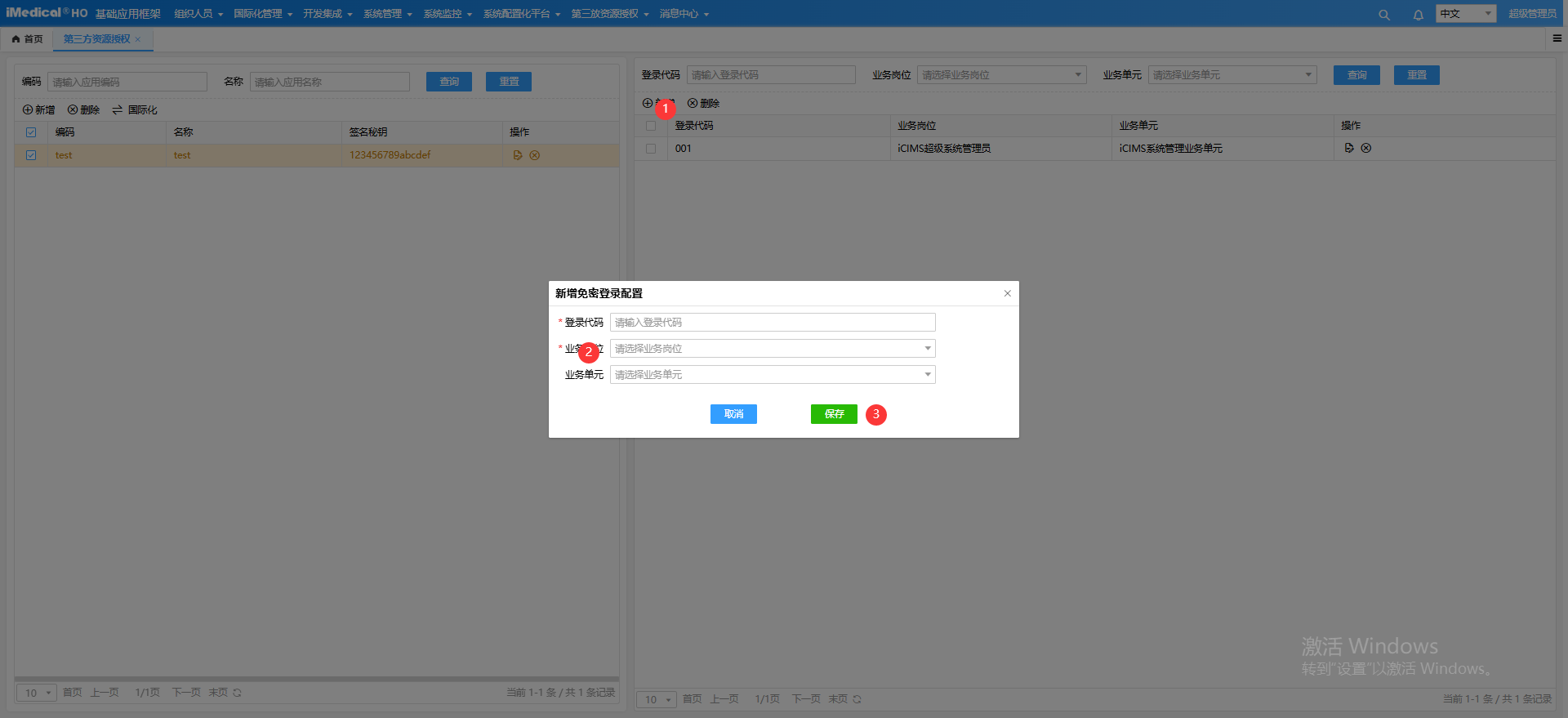
Task: Open the notification bell icon
Action: (1418, 15)
